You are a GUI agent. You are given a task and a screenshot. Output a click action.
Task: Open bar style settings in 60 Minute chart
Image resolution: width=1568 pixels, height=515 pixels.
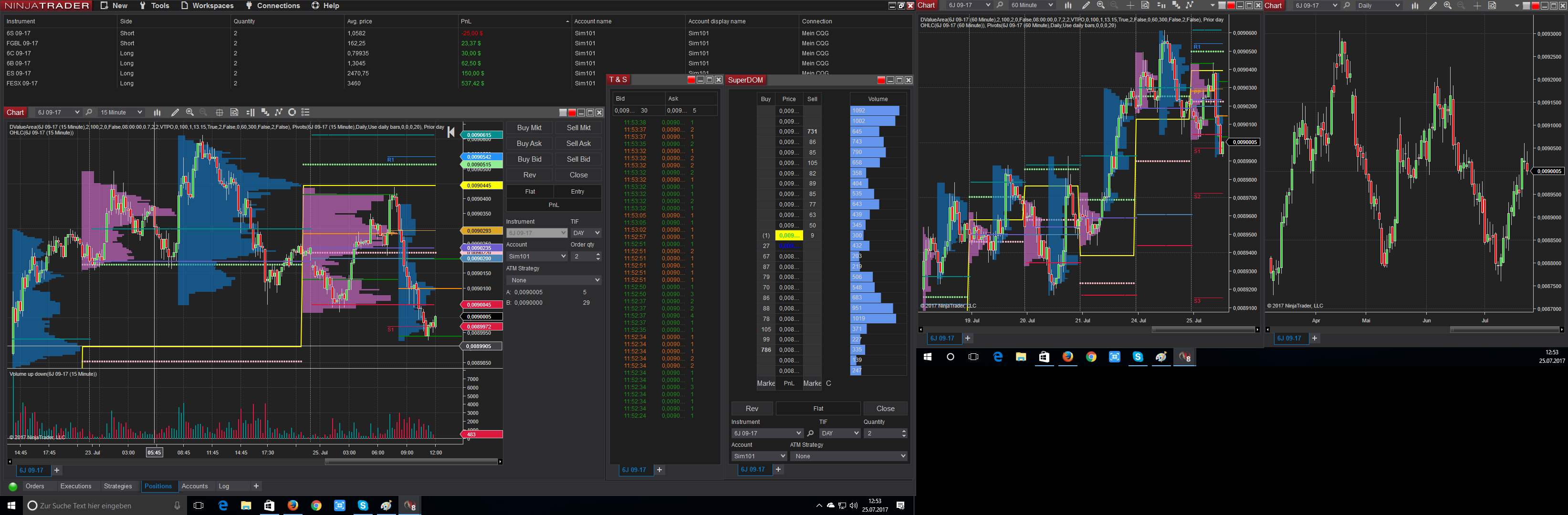1068,5
